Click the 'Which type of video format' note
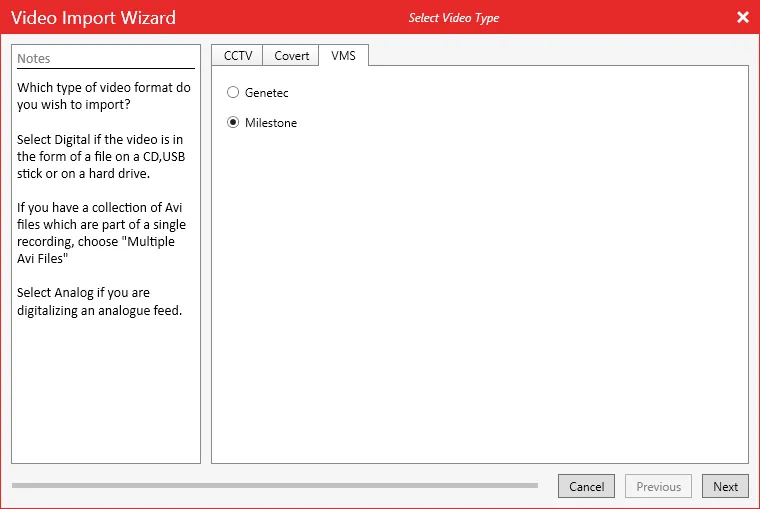The height and width of the screenshot is (509, 760). (104, 96)
